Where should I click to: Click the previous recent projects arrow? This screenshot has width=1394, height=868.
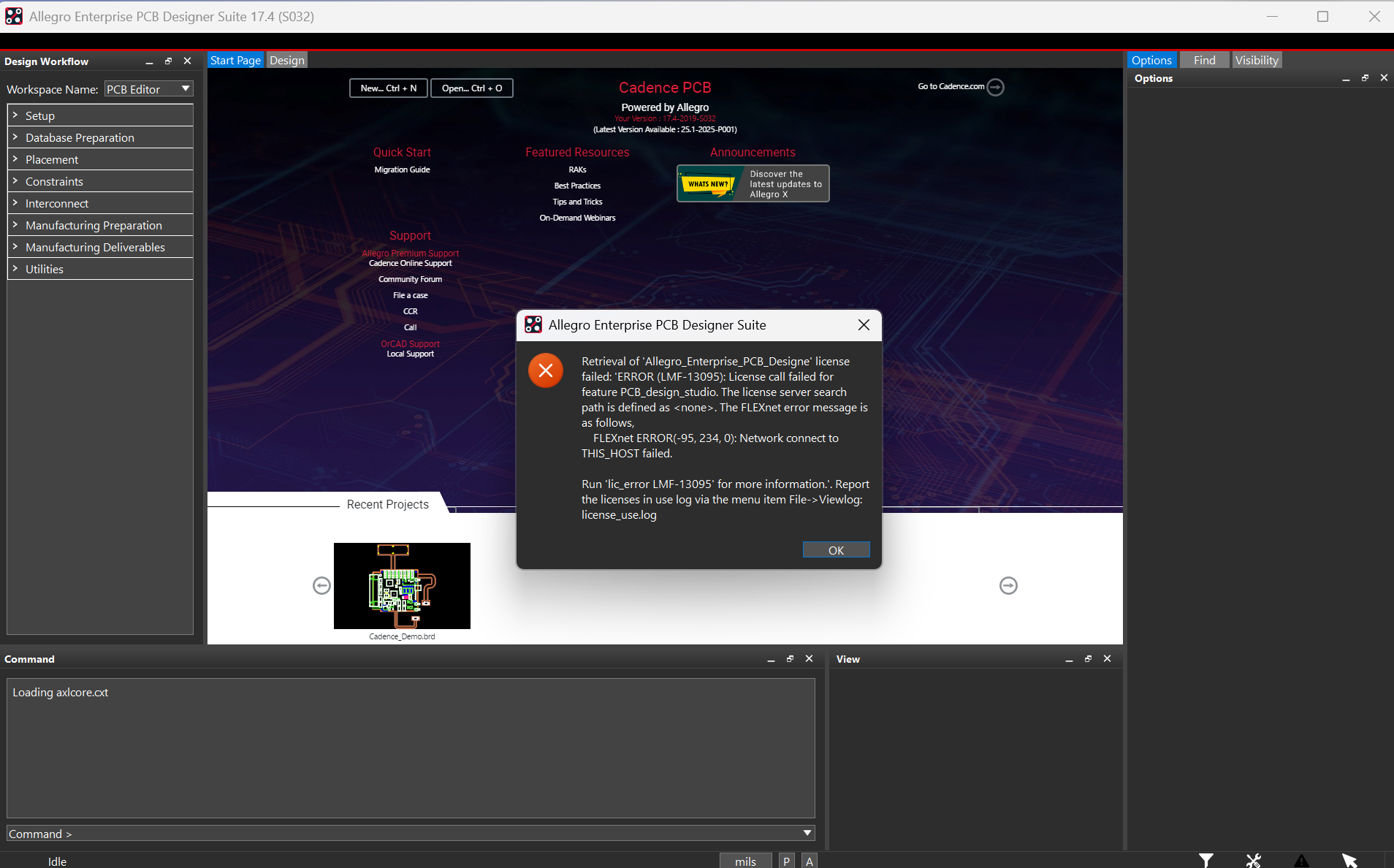tap(321, 585)
